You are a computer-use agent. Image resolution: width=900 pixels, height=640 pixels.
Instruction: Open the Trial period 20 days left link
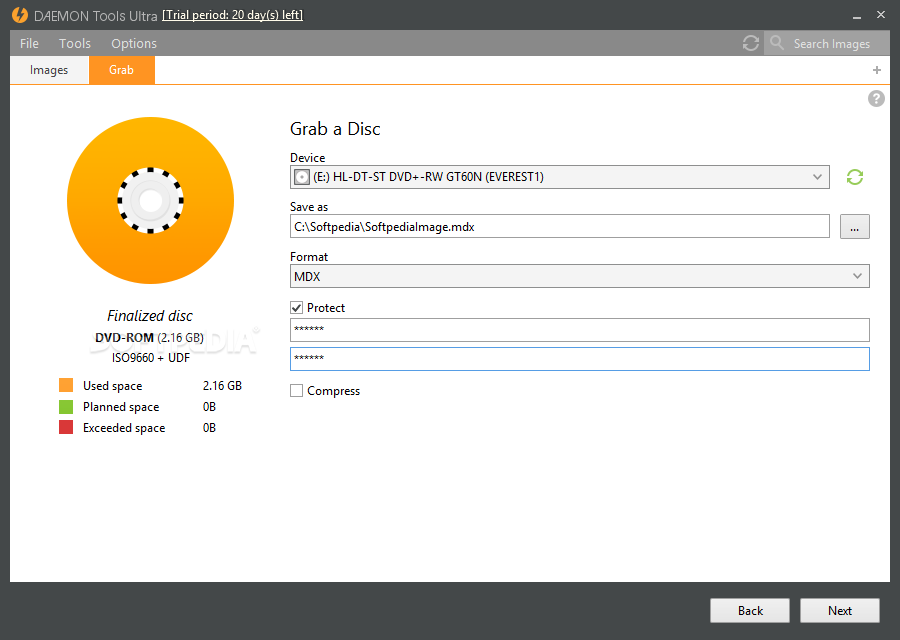(232, 15)
